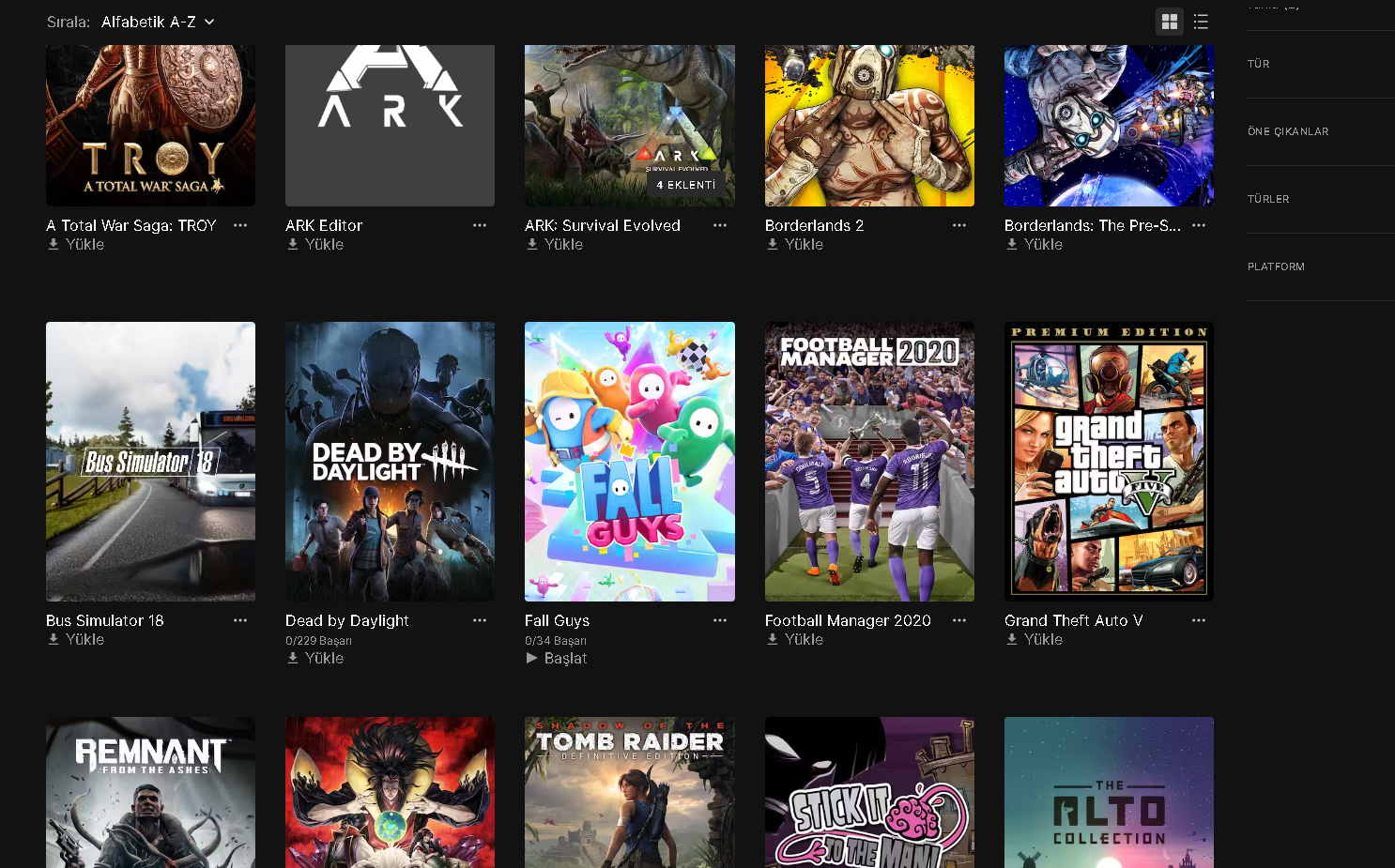The height and width of the screenshot is (868, 1395).
Task: Open the Fall Guys cover thumbnail
Action: (x=630, y=462)
